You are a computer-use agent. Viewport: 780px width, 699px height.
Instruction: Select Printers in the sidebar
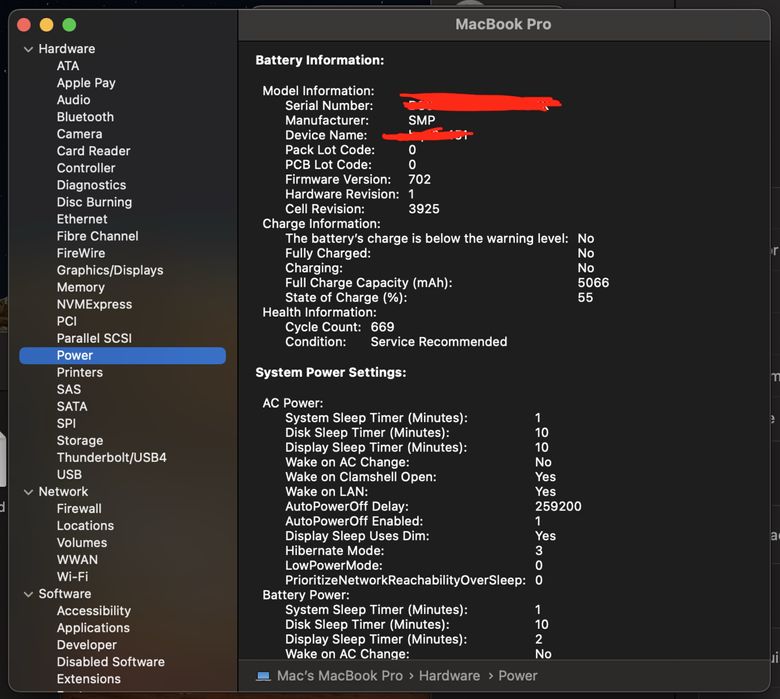[80, 373]
